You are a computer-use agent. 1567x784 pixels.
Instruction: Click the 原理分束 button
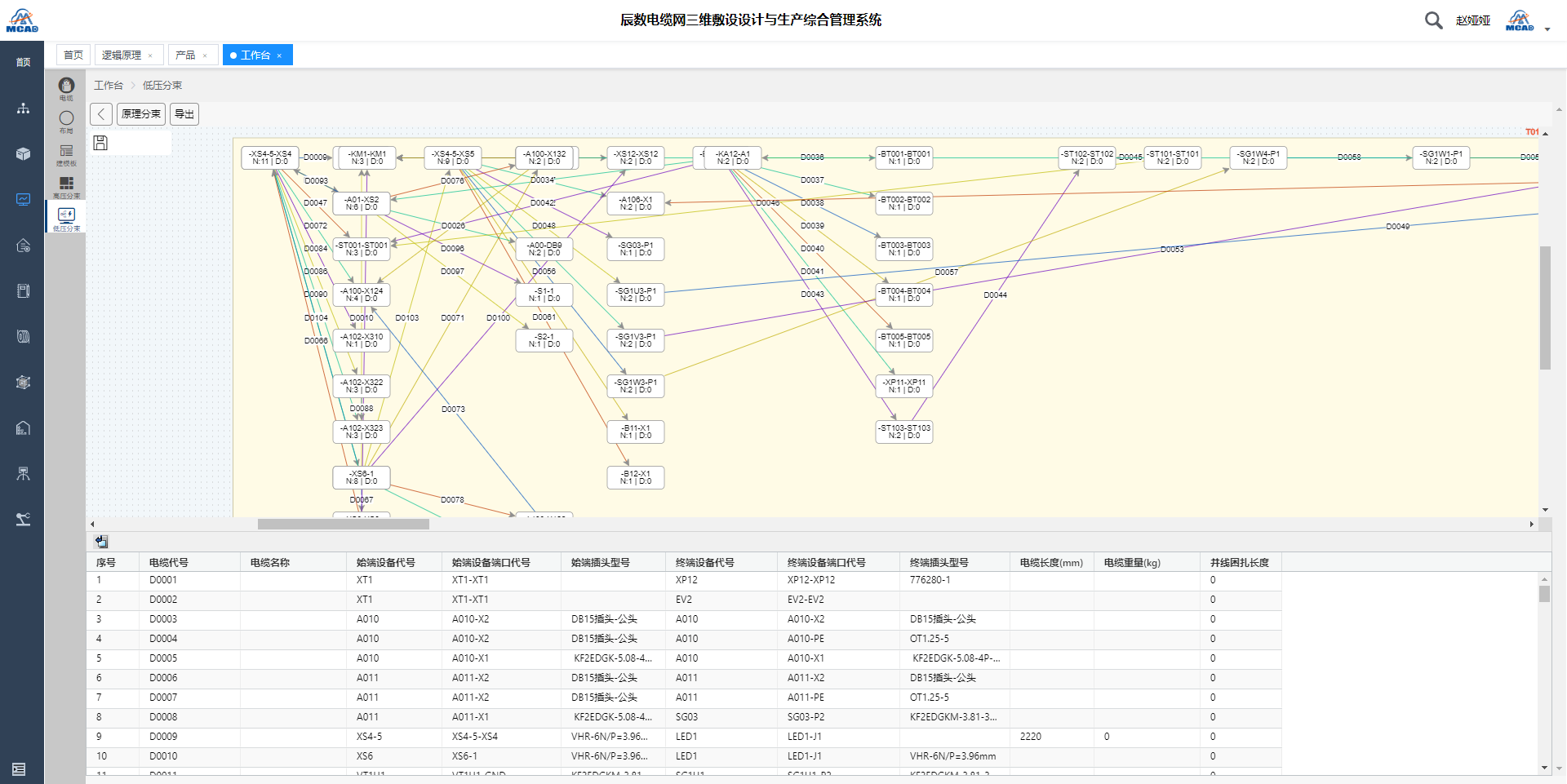141,114
